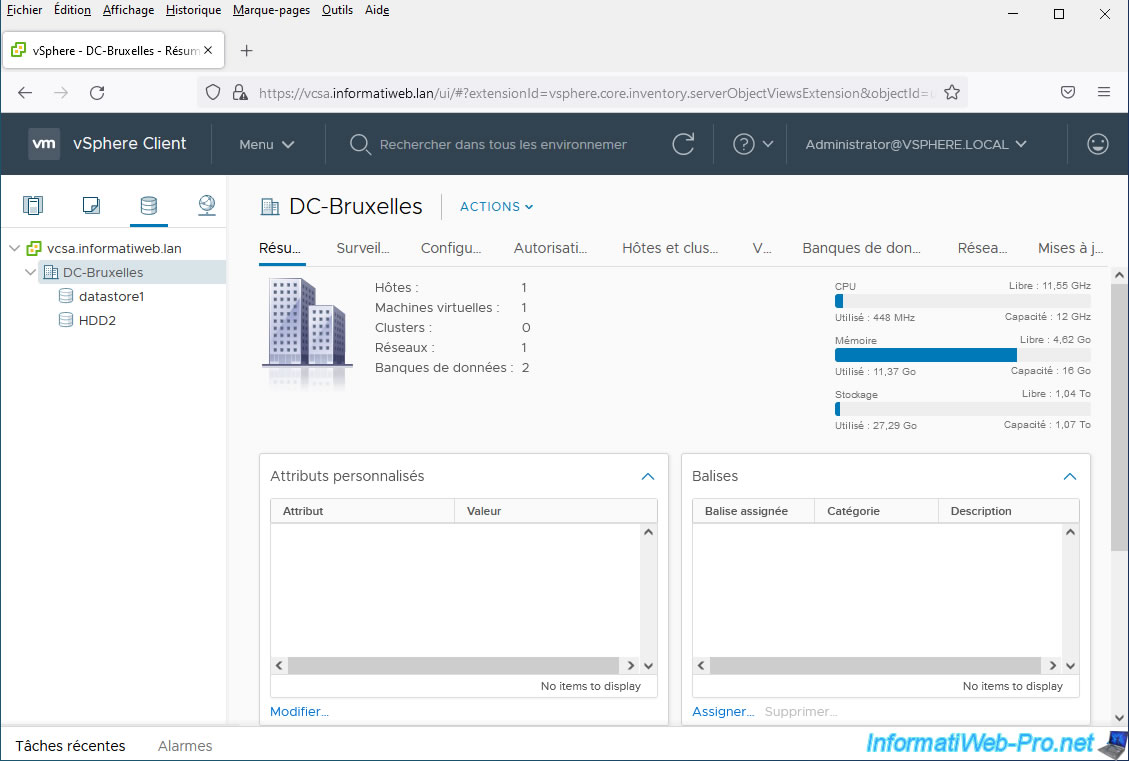Switch to the Banques de données tab
The image size is (1129, 761).
tap(861, 248)
